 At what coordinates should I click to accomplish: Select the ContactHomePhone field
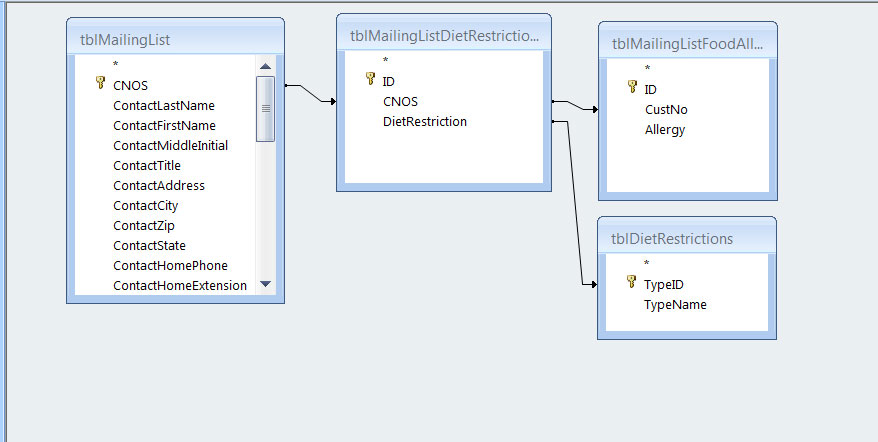pos(170,266)
